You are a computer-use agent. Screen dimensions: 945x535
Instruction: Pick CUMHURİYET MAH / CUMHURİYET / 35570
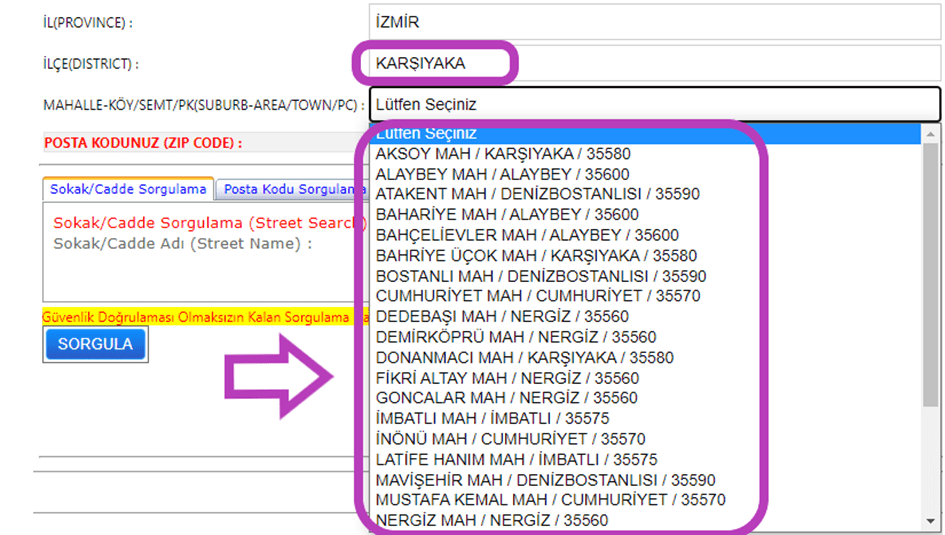(538, 296)
